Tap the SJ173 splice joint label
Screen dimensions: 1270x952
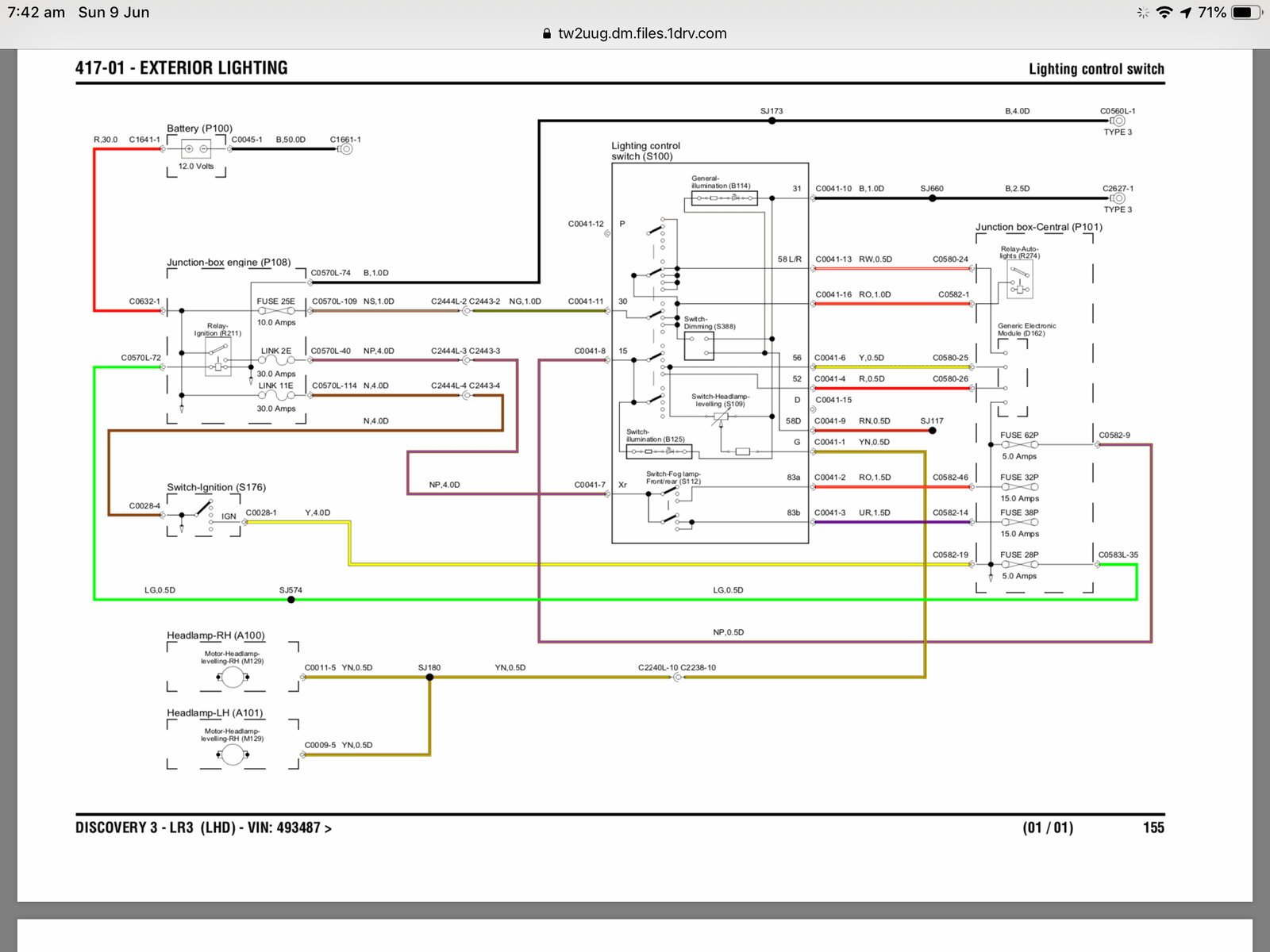(x=772, y=111)
